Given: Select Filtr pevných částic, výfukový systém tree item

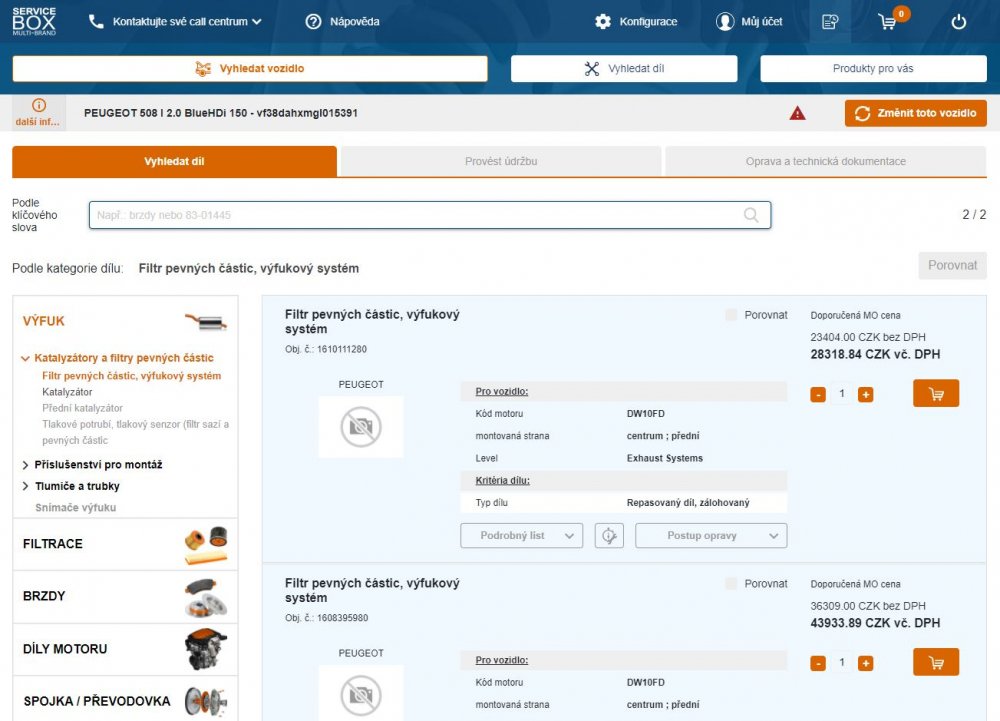Looking at the screenshot, I should (131, 376).
